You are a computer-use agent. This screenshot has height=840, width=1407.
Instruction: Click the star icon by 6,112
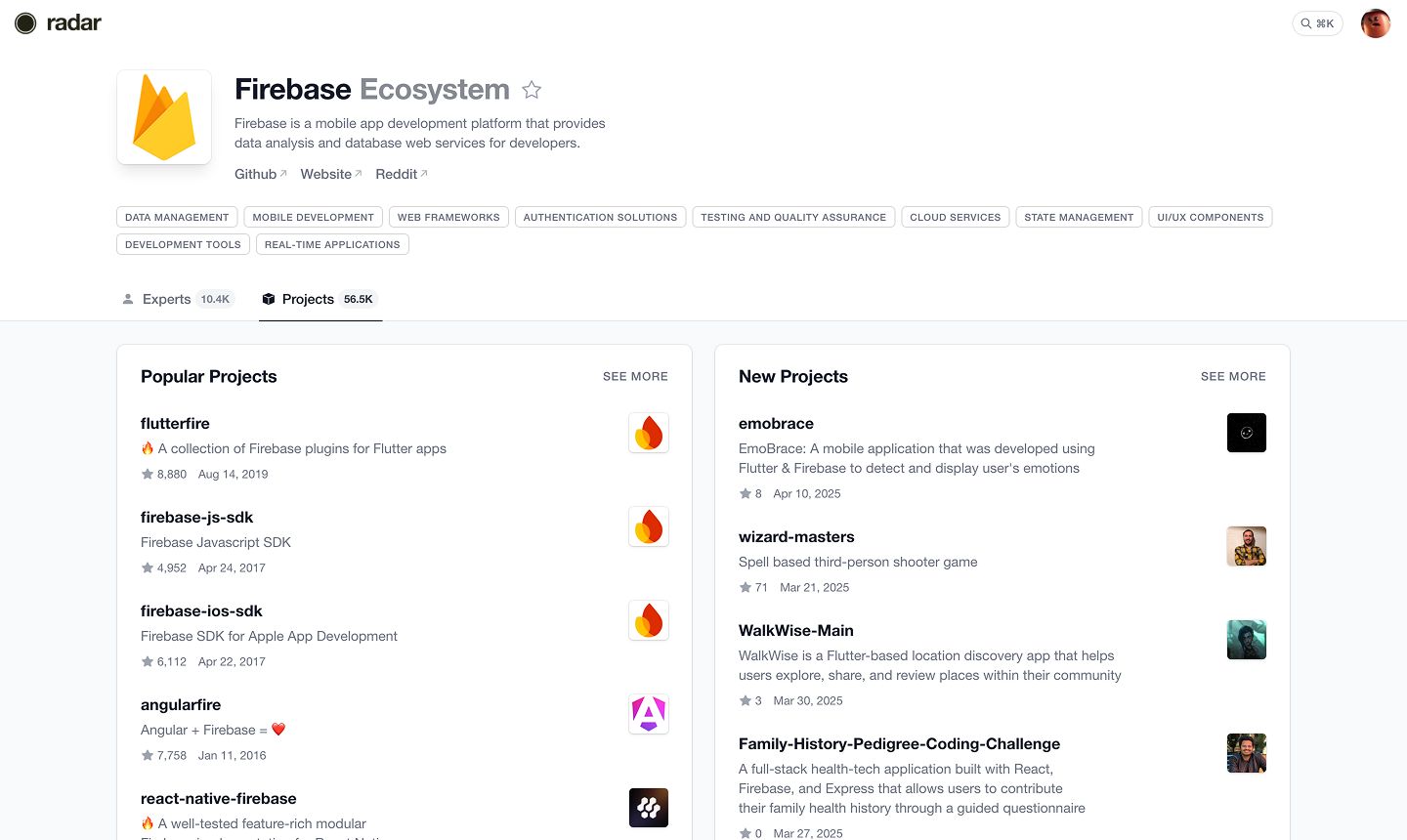(x=148, y=661)
